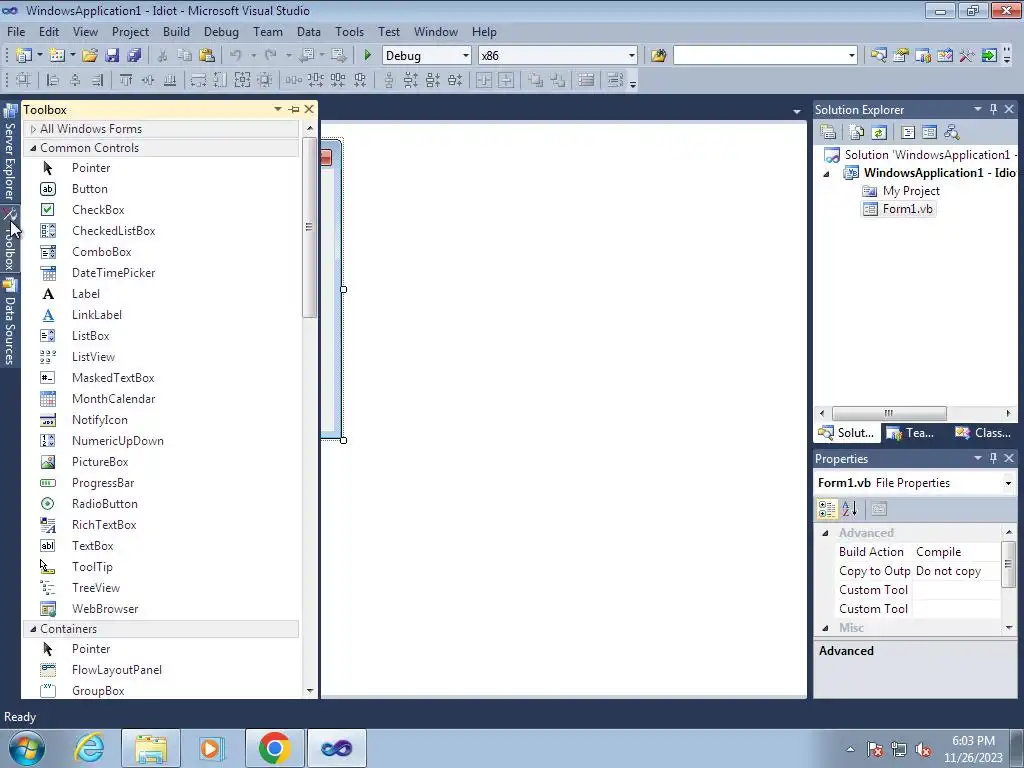Switch Properties to Categorized view
This screenshot has width=1024, height=768.
(x=827, y=509)
